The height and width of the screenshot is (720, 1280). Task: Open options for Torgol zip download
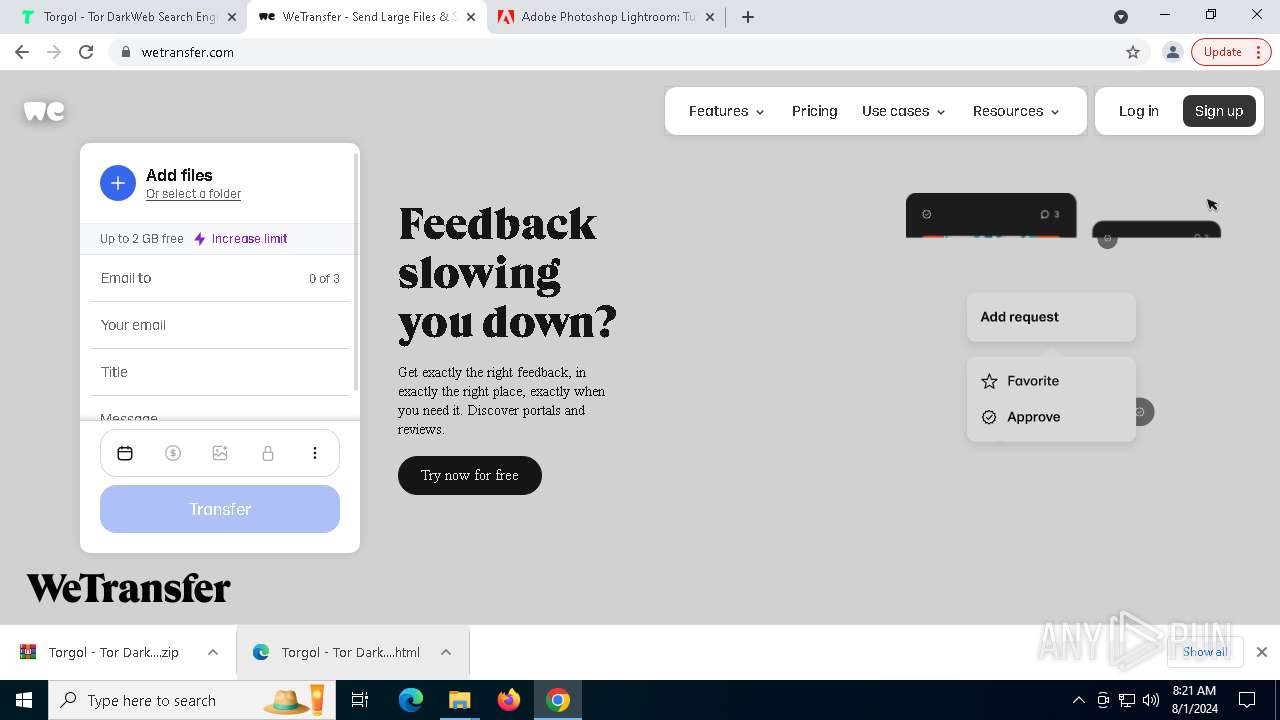point(213,652)
